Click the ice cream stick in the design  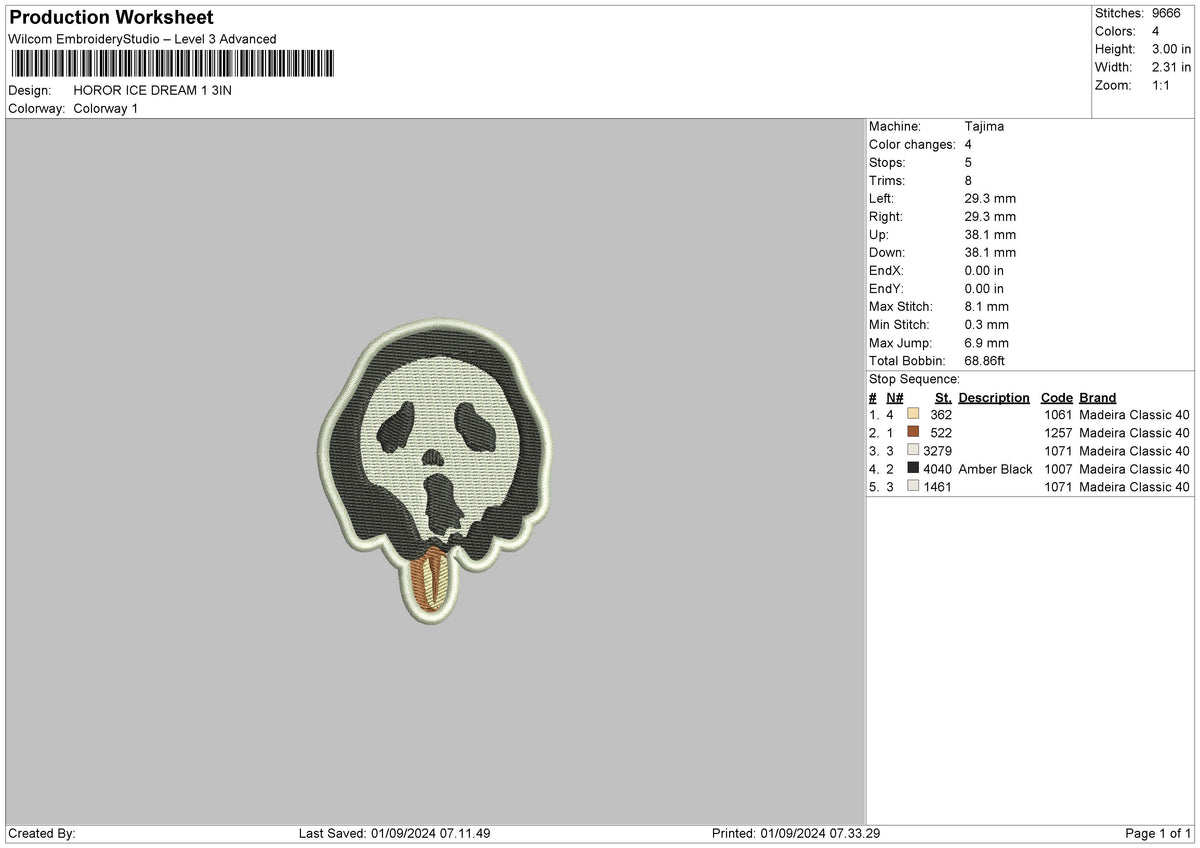click(428, 580)
